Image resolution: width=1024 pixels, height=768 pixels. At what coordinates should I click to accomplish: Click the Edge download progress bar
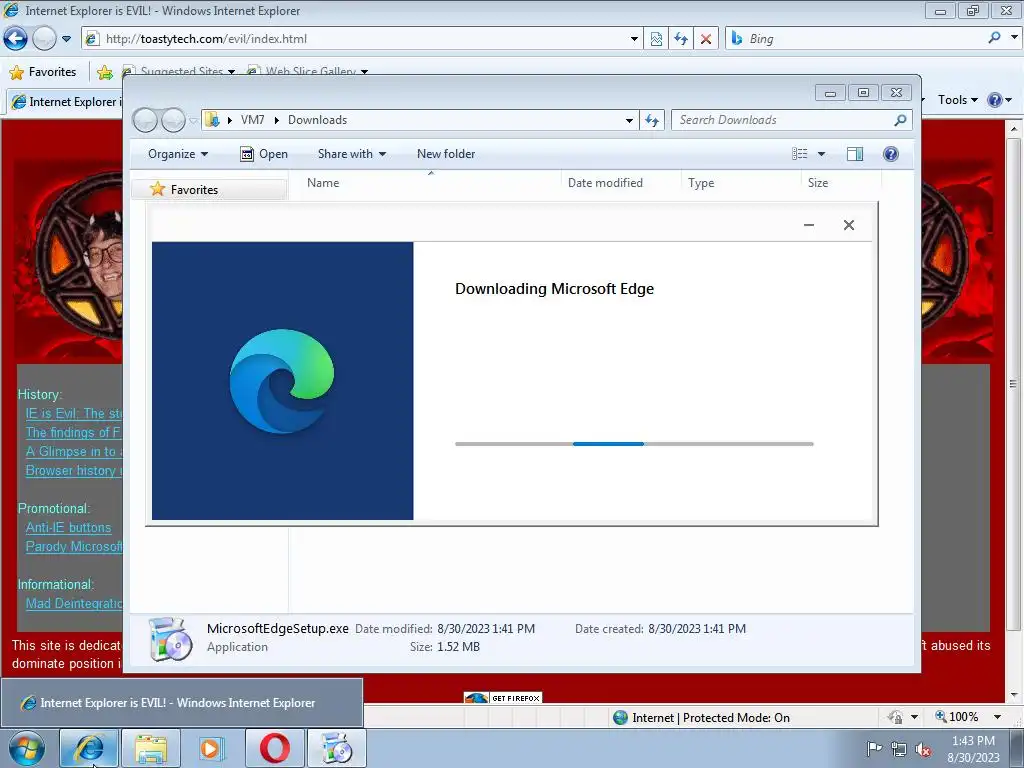point(634,444)
